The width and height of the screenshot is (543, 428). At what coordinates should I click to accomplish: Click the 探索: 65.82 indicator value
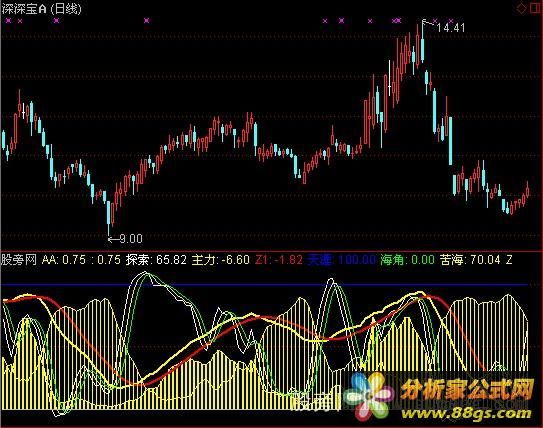(x=156, y=260)
